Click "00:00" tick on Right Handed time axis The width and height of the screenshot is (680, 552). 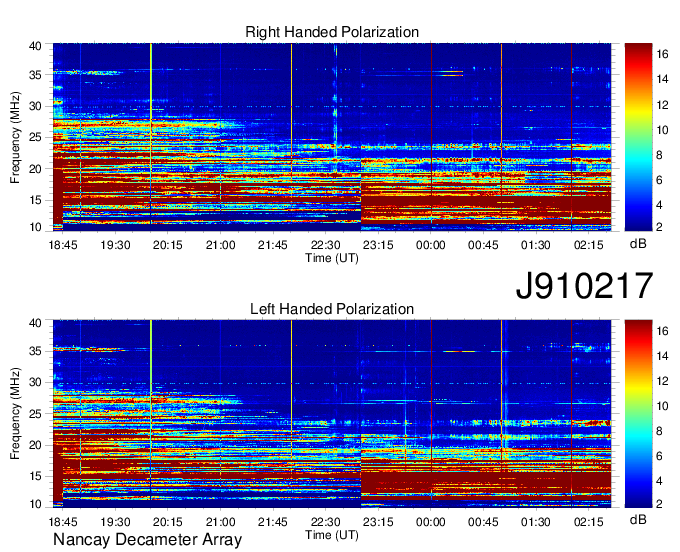click(x=431, y=245)
